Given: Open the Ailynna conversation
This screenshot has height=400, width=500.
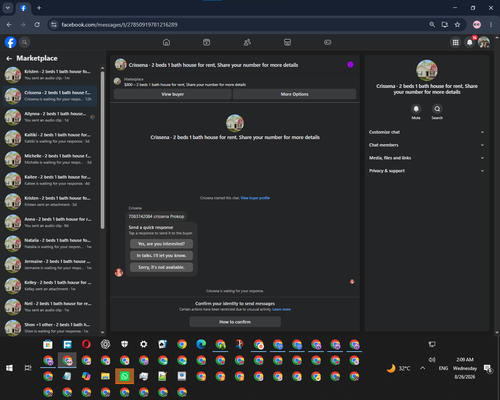Looking at the screenshot, I should point(50,117).
